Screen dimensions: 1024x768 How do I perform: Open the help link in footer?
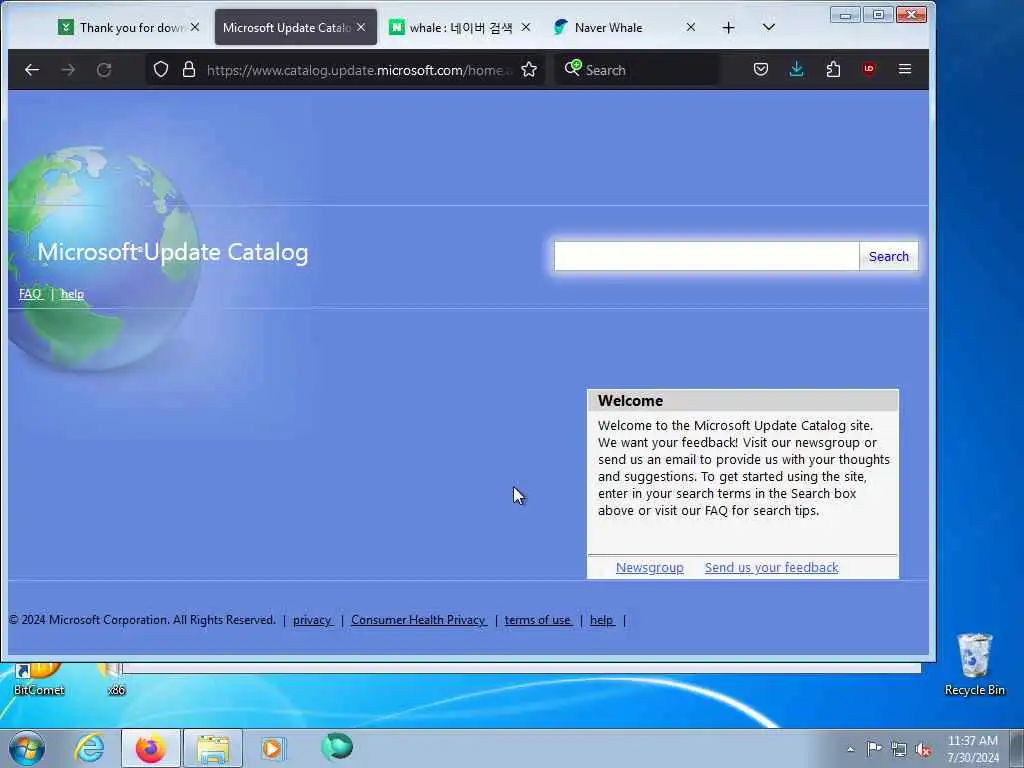point(602,620)
